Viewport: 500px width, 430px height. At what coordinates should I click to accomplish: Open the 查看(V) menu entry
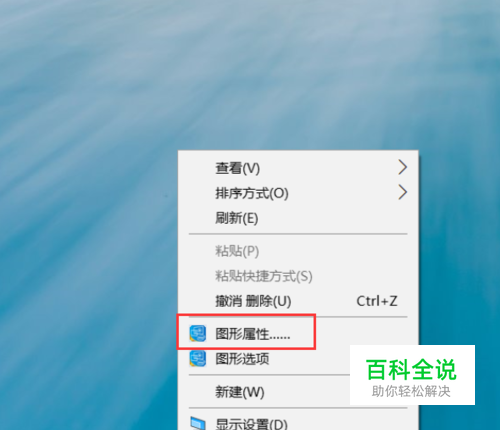298,168
